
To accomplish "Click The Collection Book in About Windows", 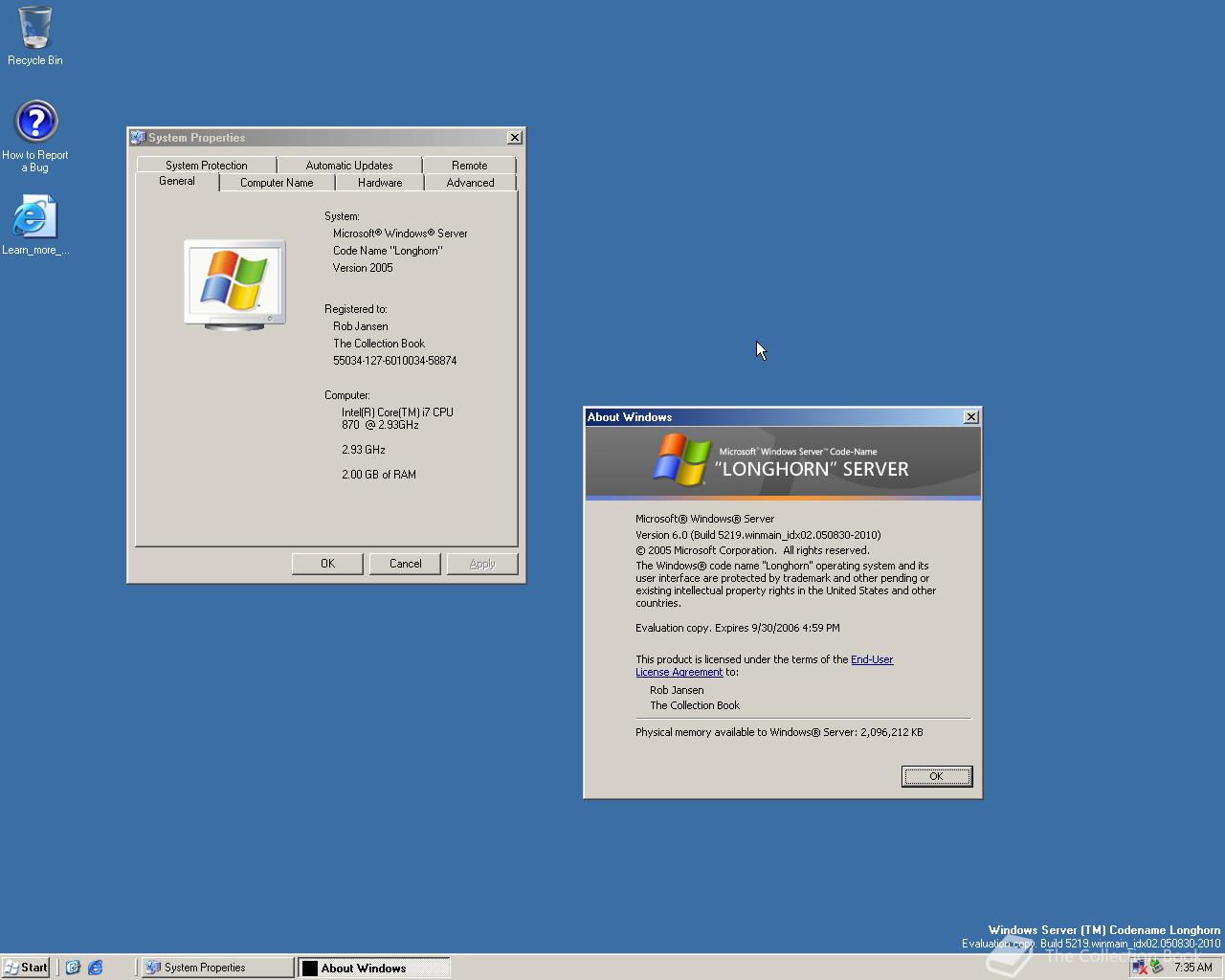I will click(695, 705).
